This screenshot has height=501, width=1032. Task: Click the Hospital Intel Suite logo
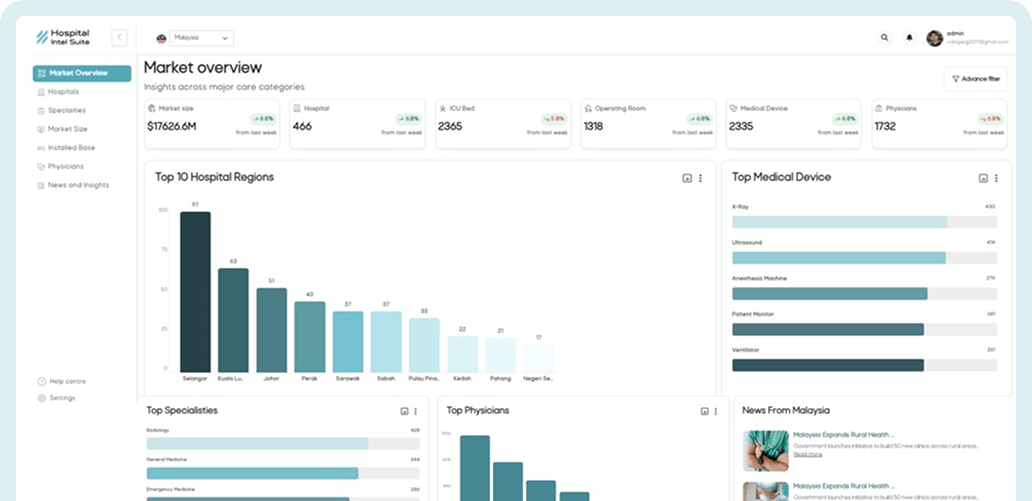point(63,37)
